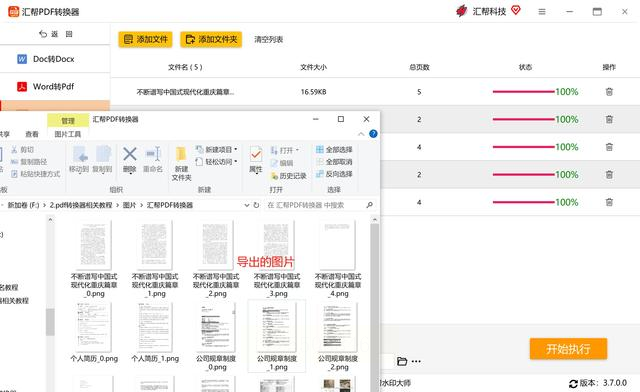This screenshot has height=392, width=640.
Task: Select thumbnail 公司规章制度_1.png
Action: [277, 337]
